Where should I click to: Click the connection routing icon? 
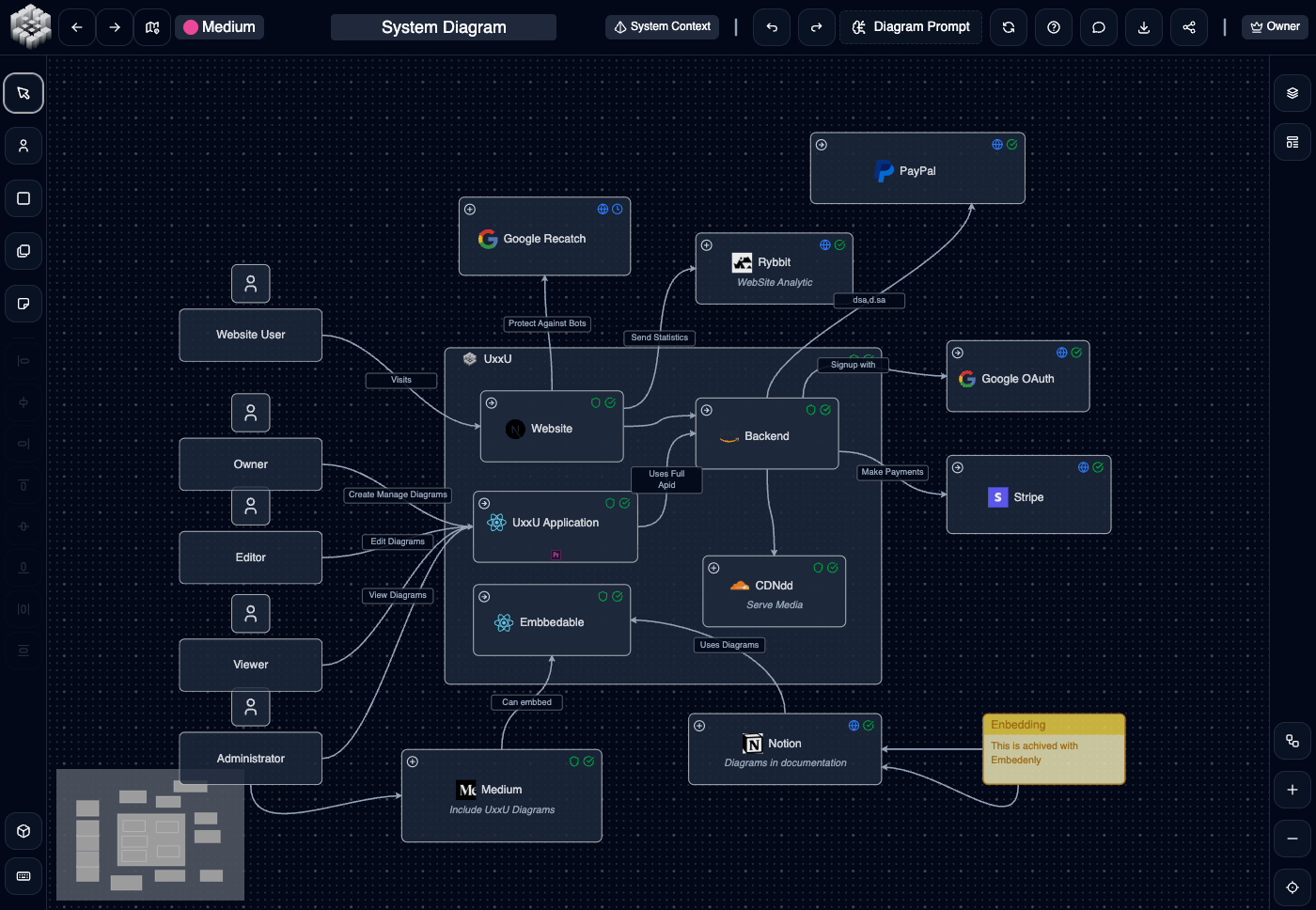(1292, 741)
